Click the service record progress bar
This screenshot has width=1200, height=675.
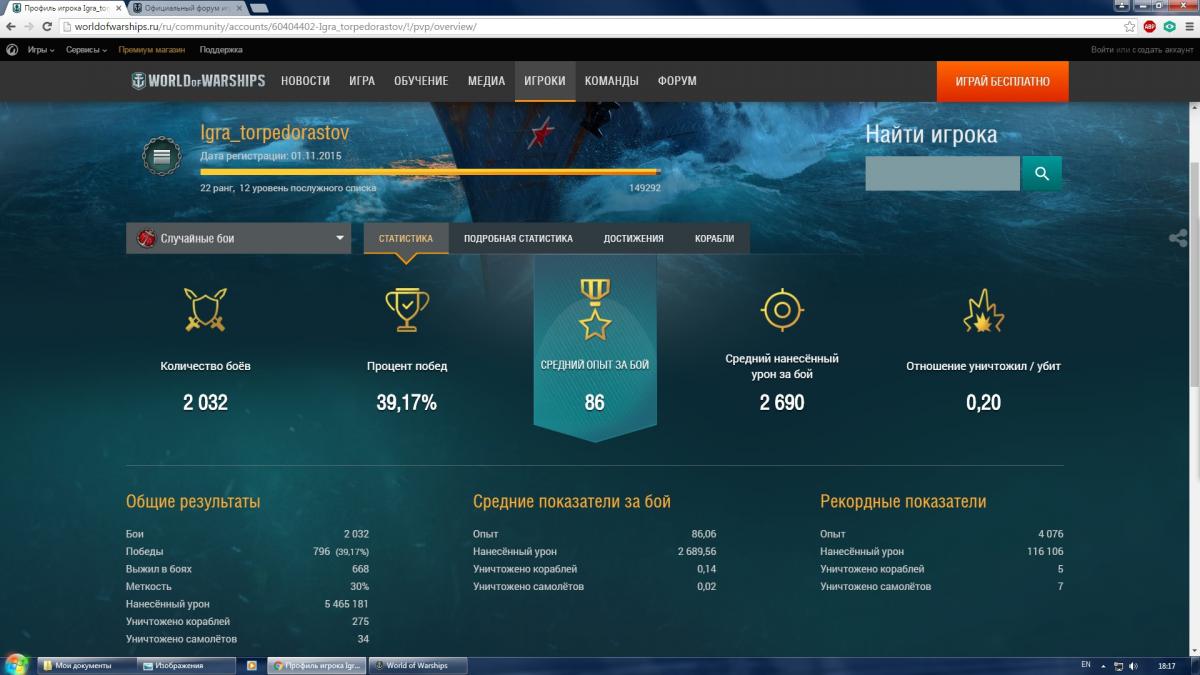[430, 172]
